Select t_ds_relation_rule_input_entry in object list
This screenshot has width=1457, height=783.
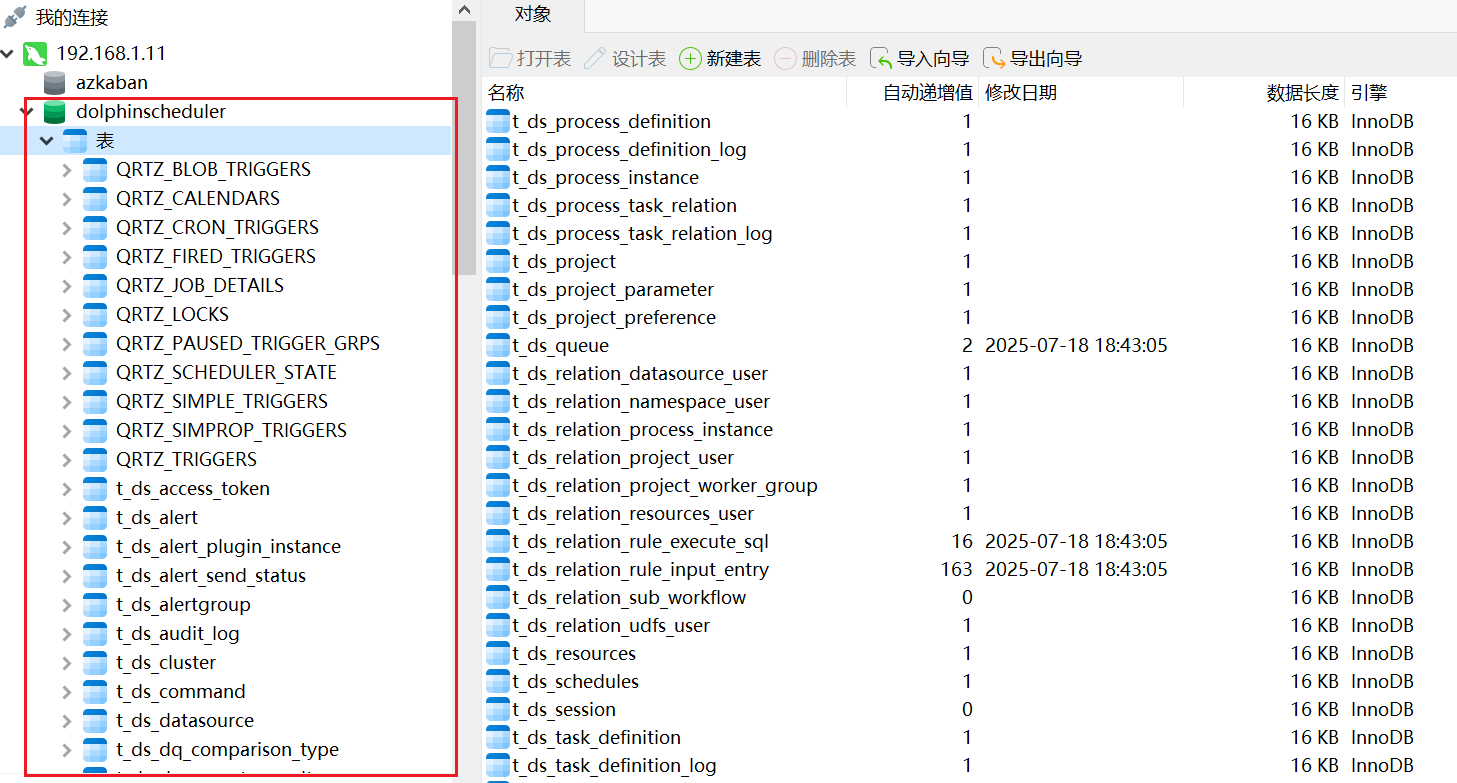640,570
